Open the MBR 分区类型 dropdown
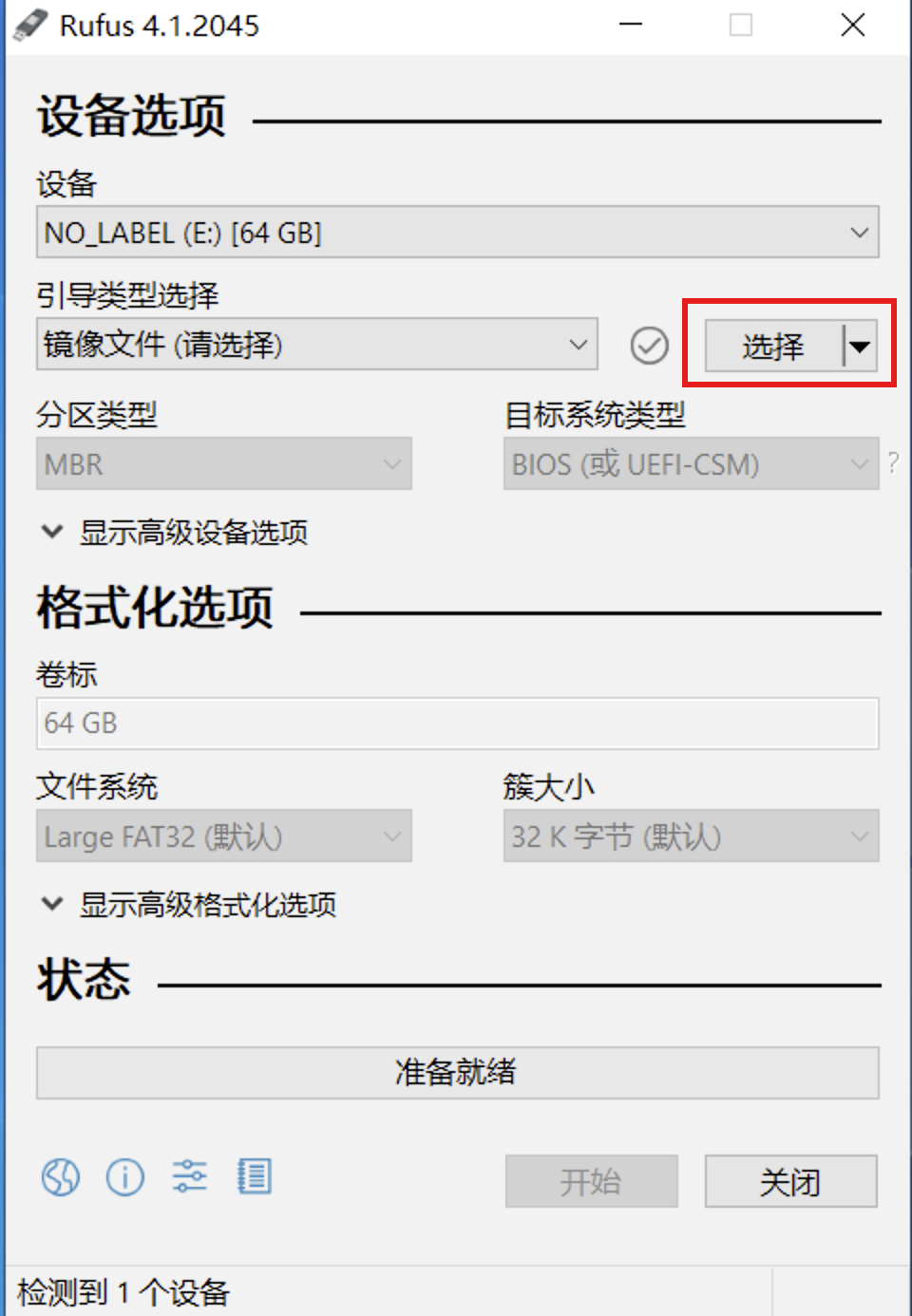 click(224, 463)
